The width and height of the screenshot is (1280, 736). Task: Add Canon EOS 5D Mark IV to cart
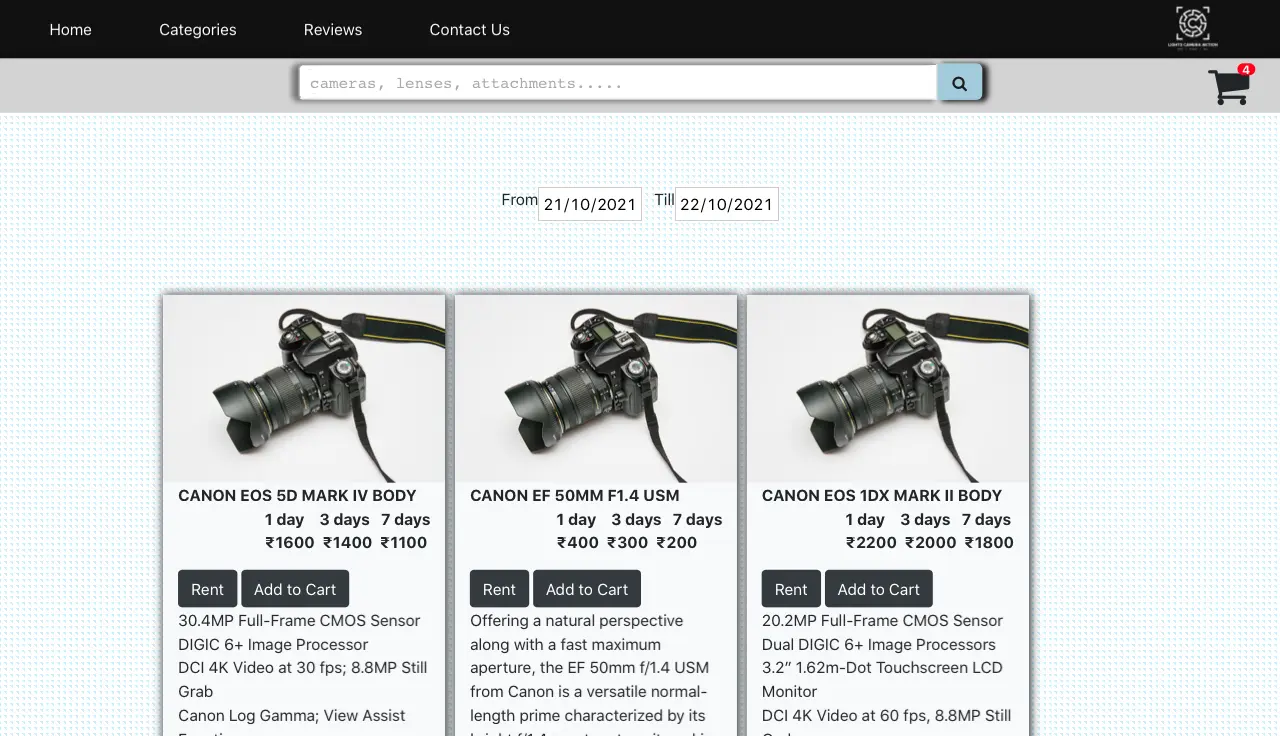[x=295, y=589]
